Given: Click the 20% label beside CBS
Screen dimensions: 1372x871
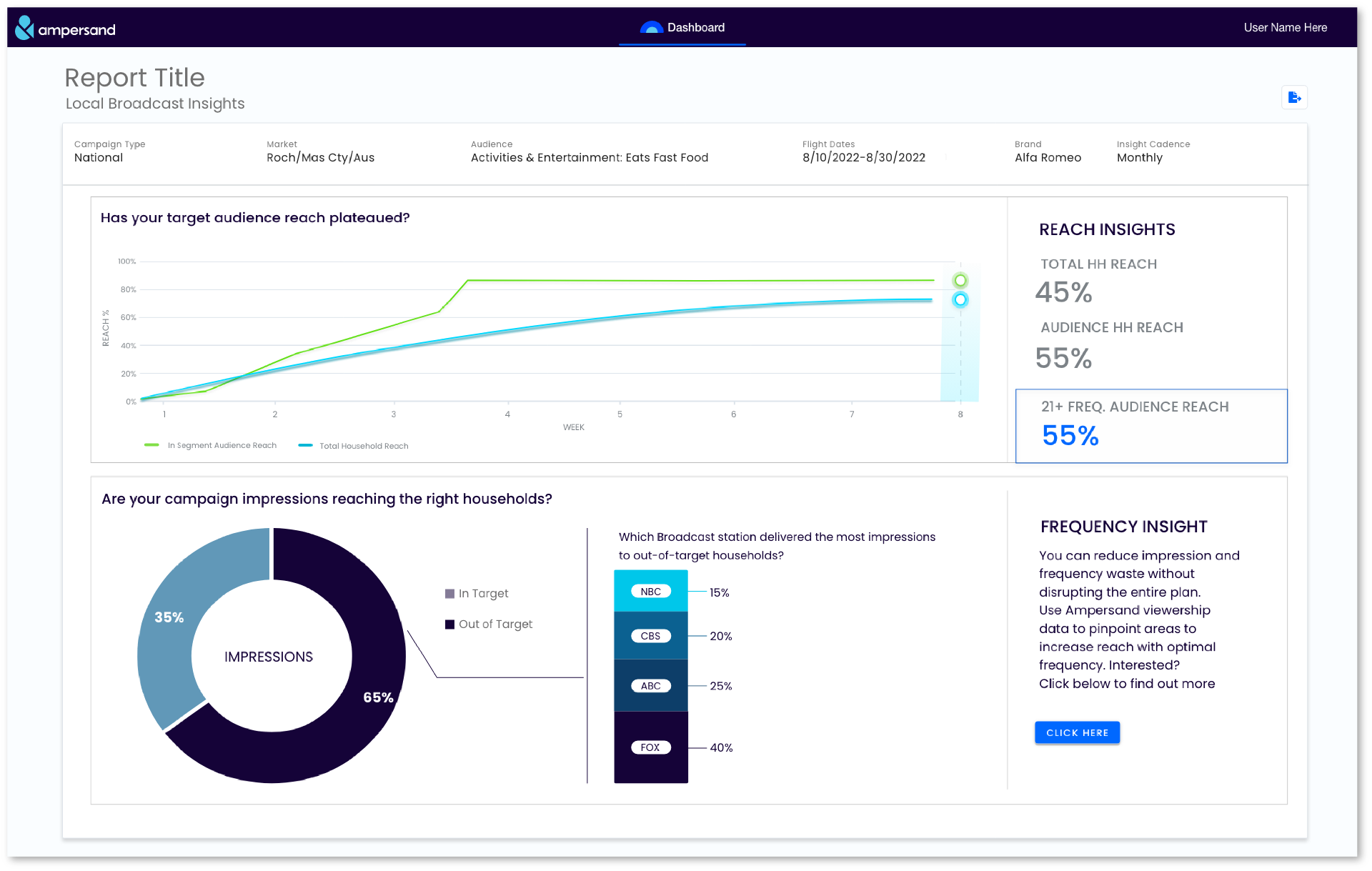Looking at the screenshot, I should point(720,637).
